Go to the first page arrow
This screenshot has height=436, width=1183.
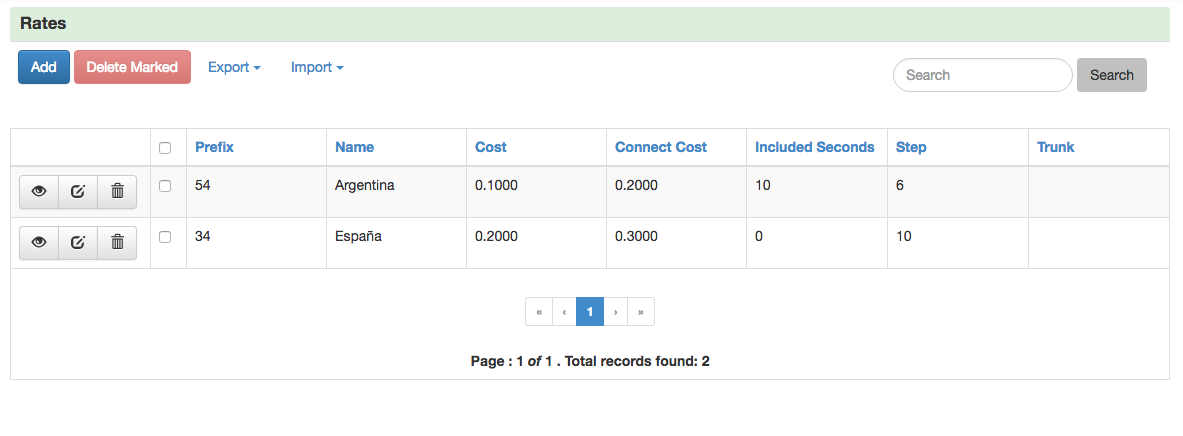pyautogui.click(x=539, y=312)
